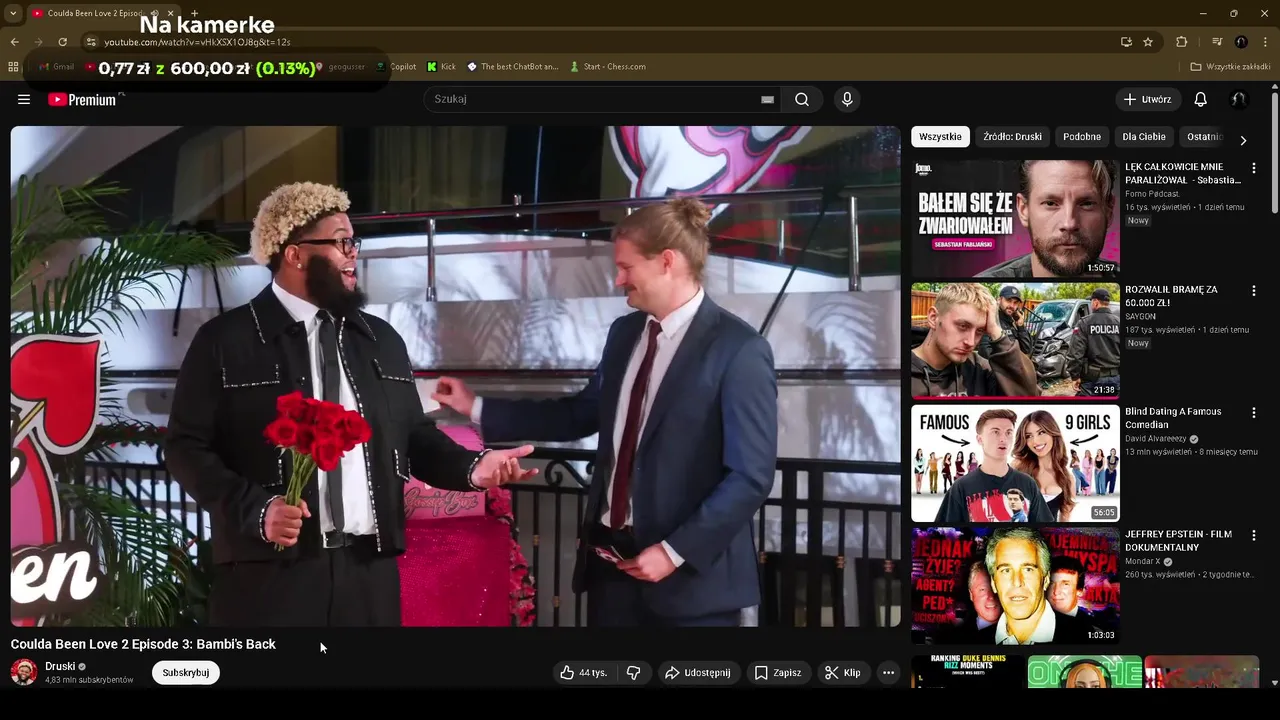Viewport: 1280px width, 720px height.
Task: Click the search magnifier button
Action: (x=802, y=99)
